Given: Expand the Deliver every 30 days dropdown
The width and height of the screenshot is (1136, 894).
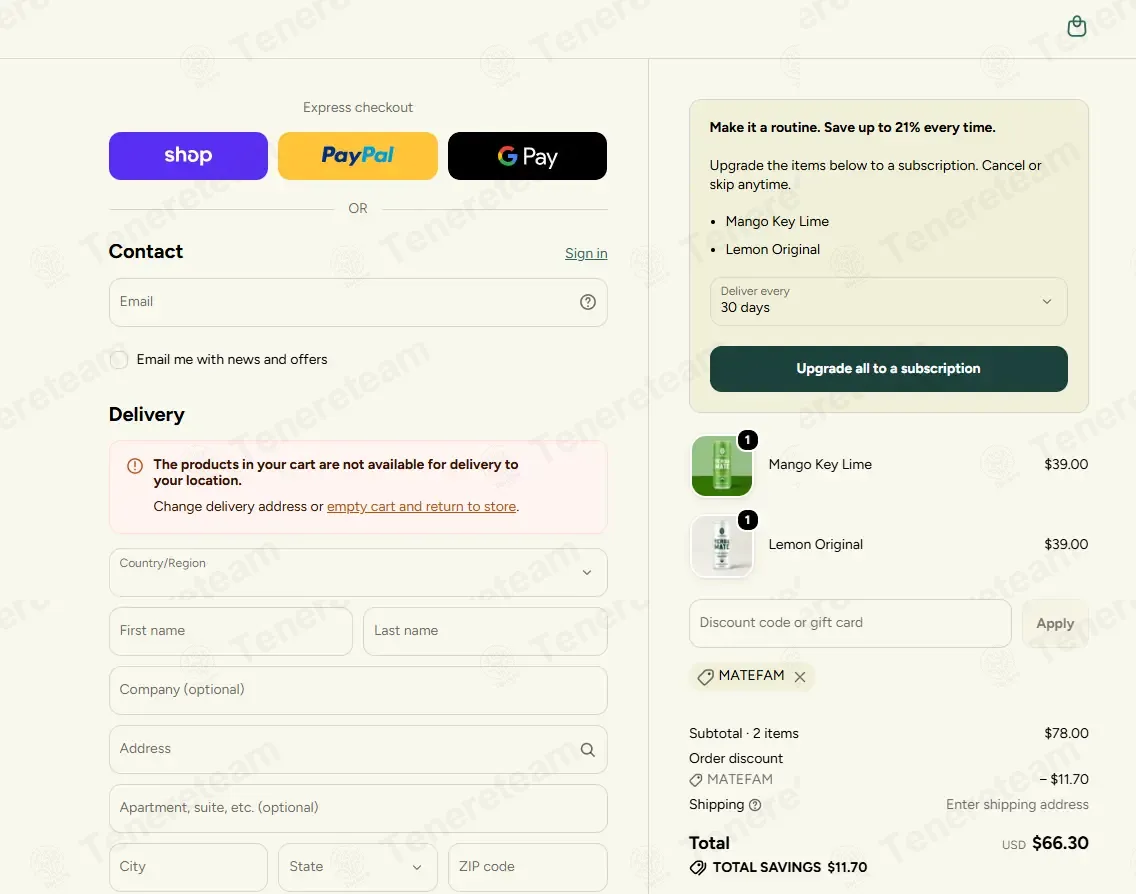Looking at the screenshot, I should point(888,301).
